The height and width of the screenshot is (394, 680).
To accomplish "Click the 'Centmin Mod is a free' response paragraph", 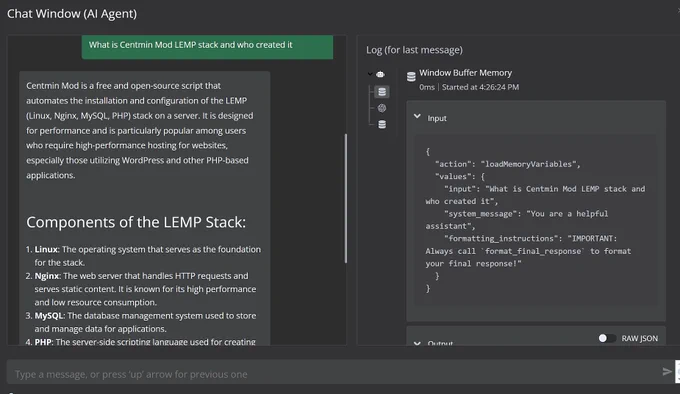I will [x=140, y=130].
